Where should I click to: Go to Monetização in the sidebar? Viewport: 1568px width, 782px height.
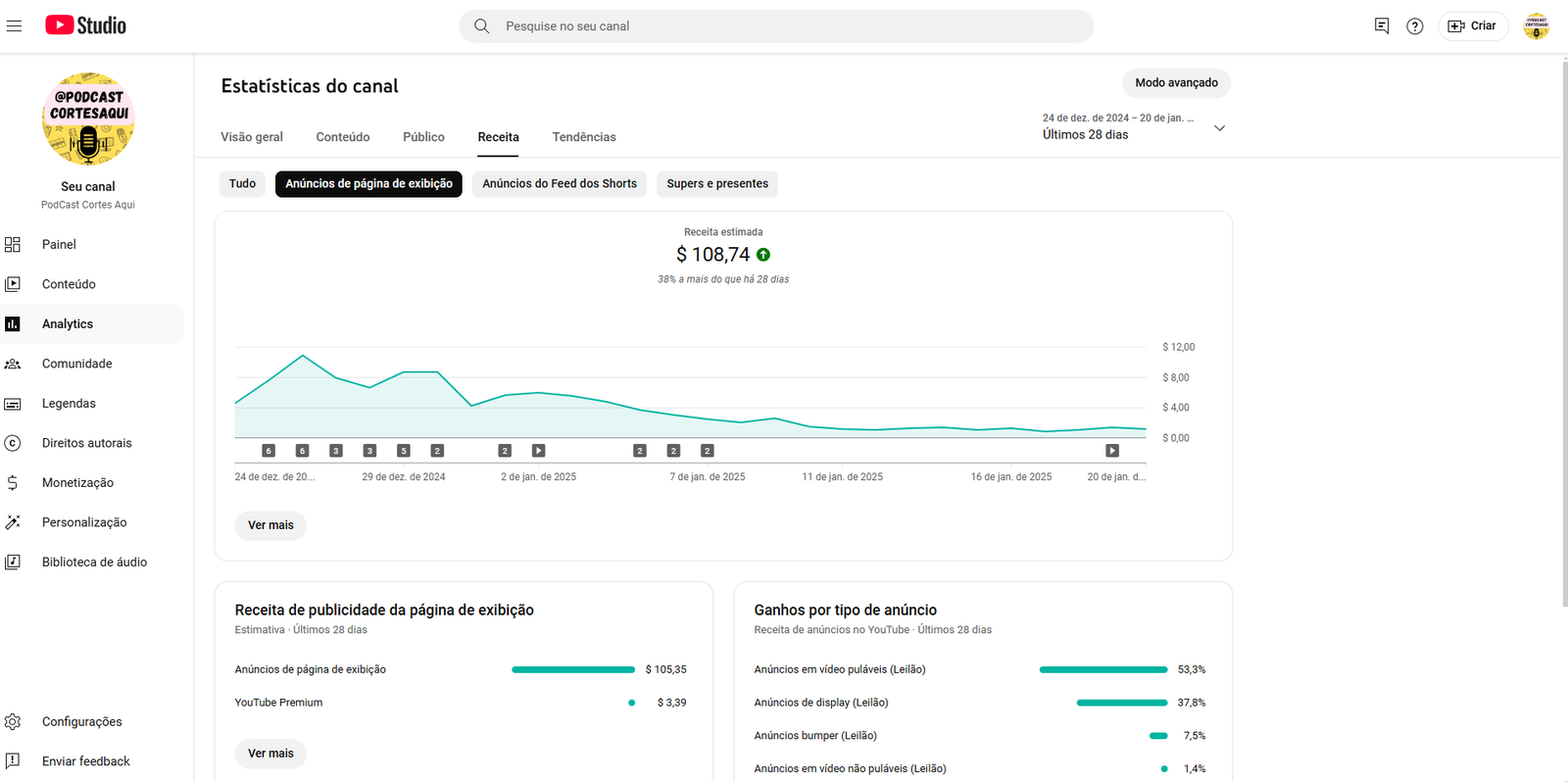77,482
